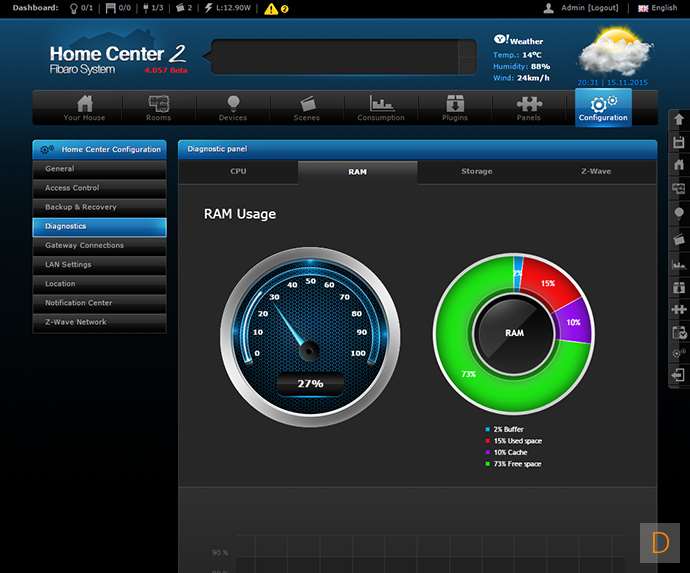Open Scenes with the clapperboard icon
Screen dimensions: 690x573
307,107
